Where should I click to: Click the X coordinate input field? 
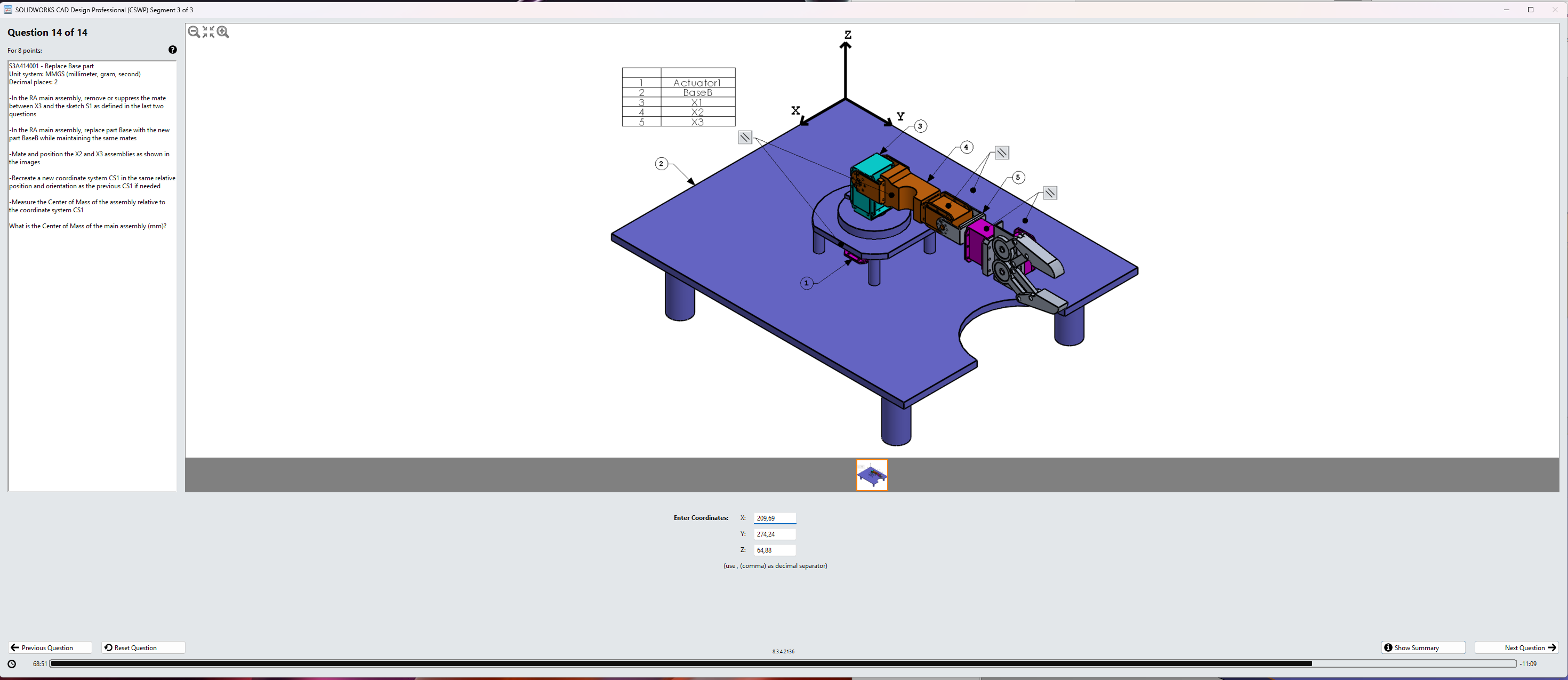coord(774,519)
